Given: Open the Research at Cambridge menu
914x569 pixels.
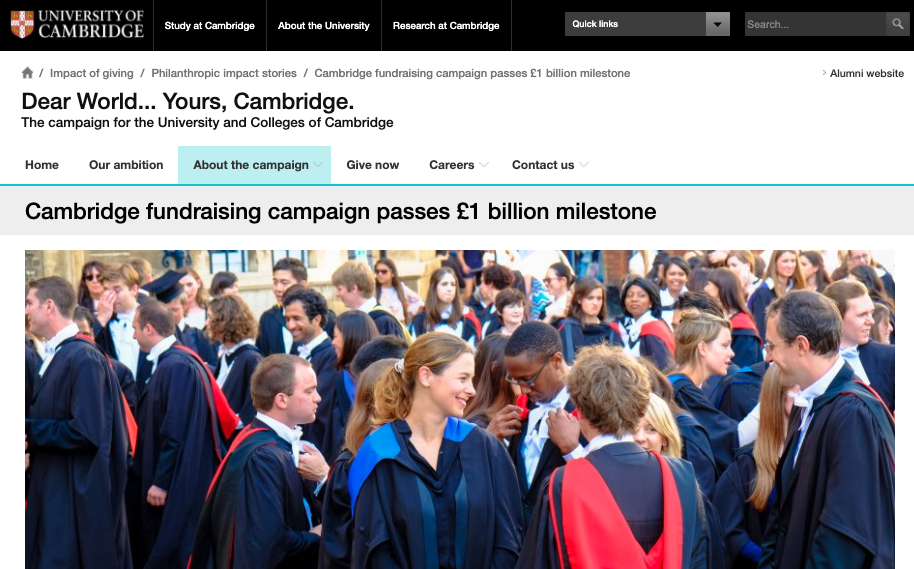Looking at the screenshot, I should (x=446, y=26).
